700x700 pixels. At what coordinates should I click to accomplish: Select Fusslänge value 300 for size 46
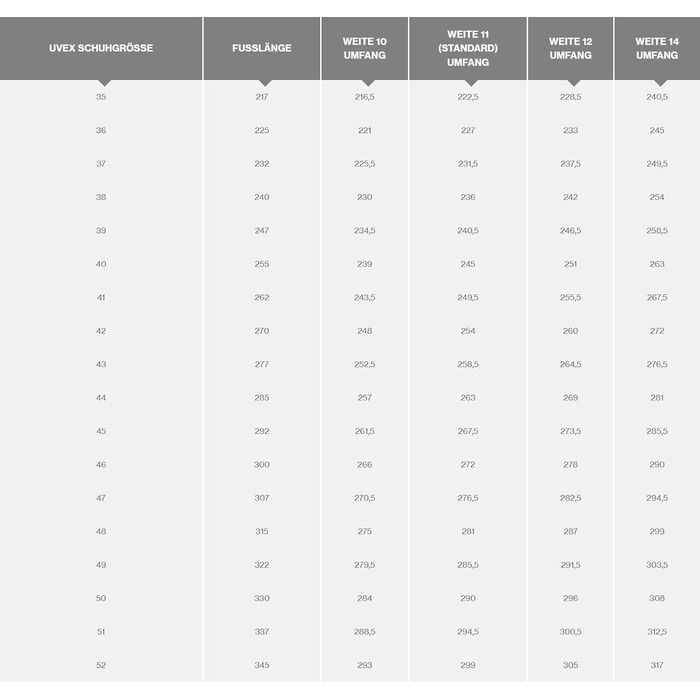pyautogui.click(x=262, y=465)
